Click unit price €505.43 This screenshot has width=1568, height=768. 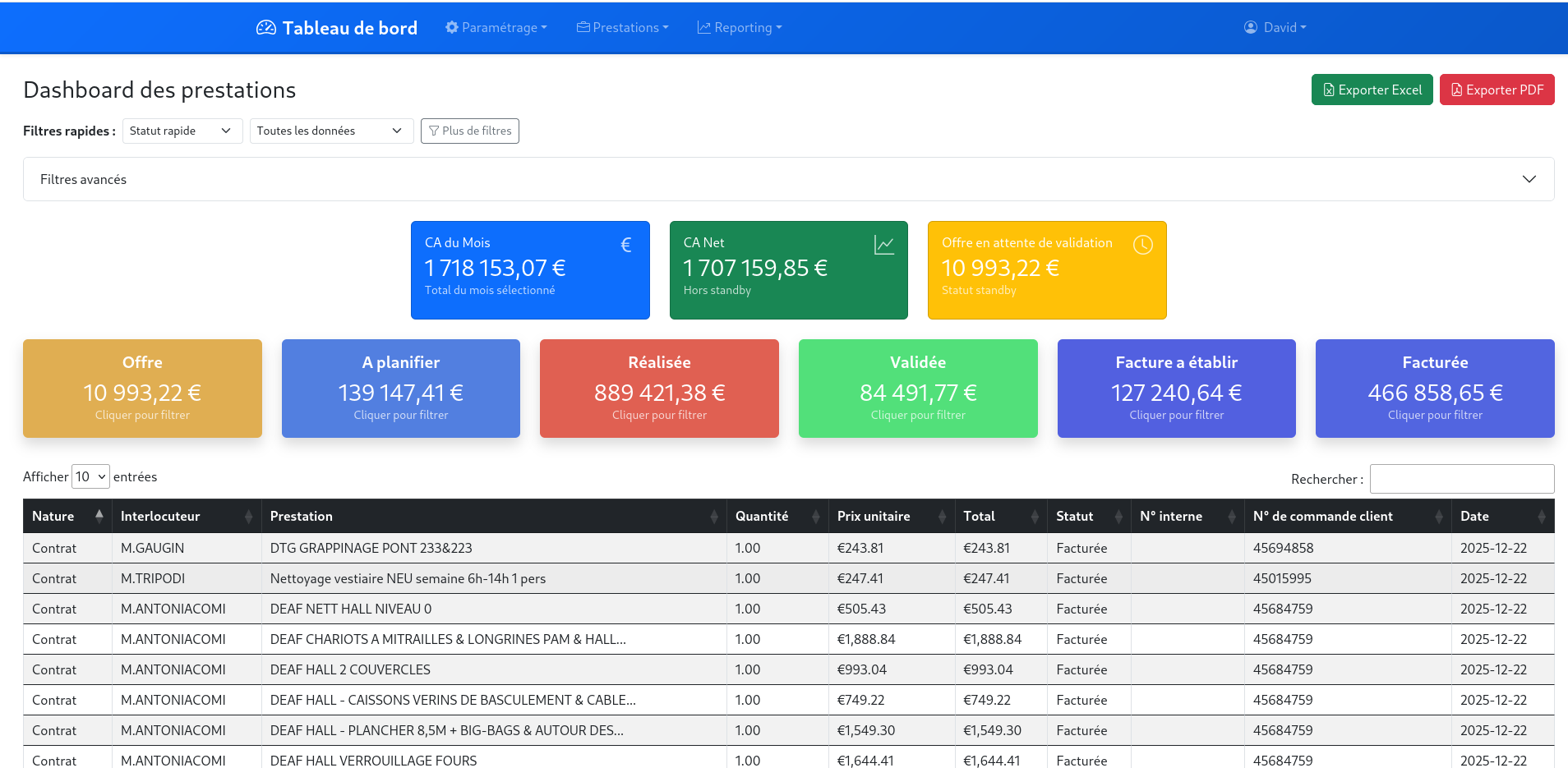pyautogui.click(x=861, y=609)
